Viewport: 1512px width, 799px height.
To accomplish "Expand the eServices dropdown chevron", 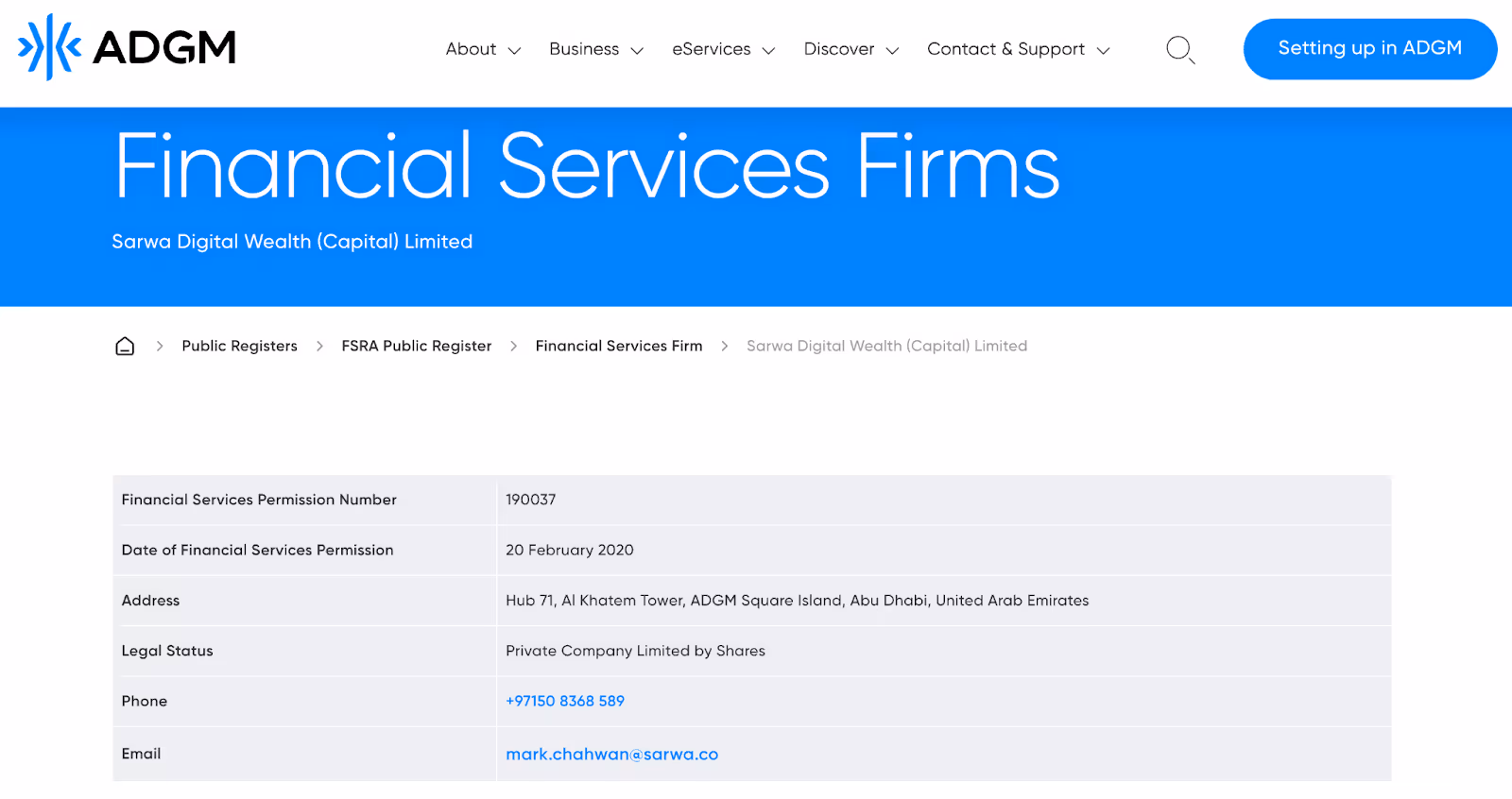I will (768, 51).
